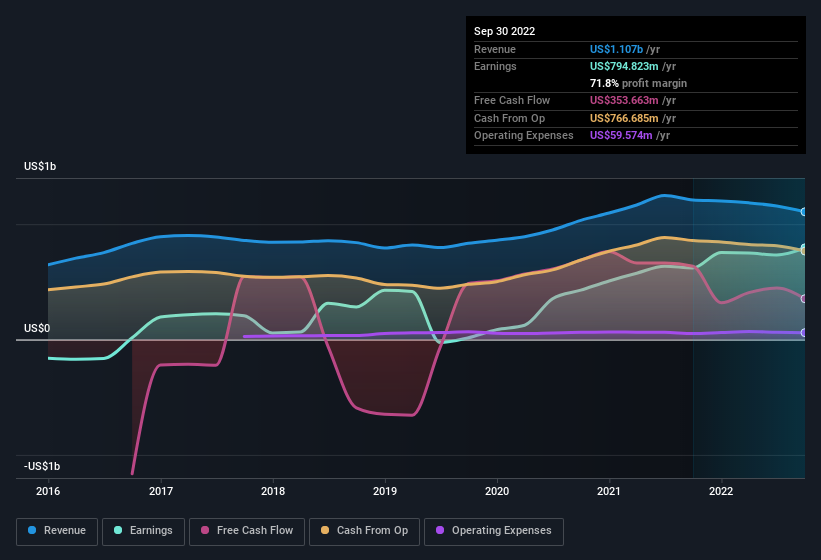This screenshot has height=560, width=821.
Task: Click the 2016 x-axis label
Action: click(48, 491)
